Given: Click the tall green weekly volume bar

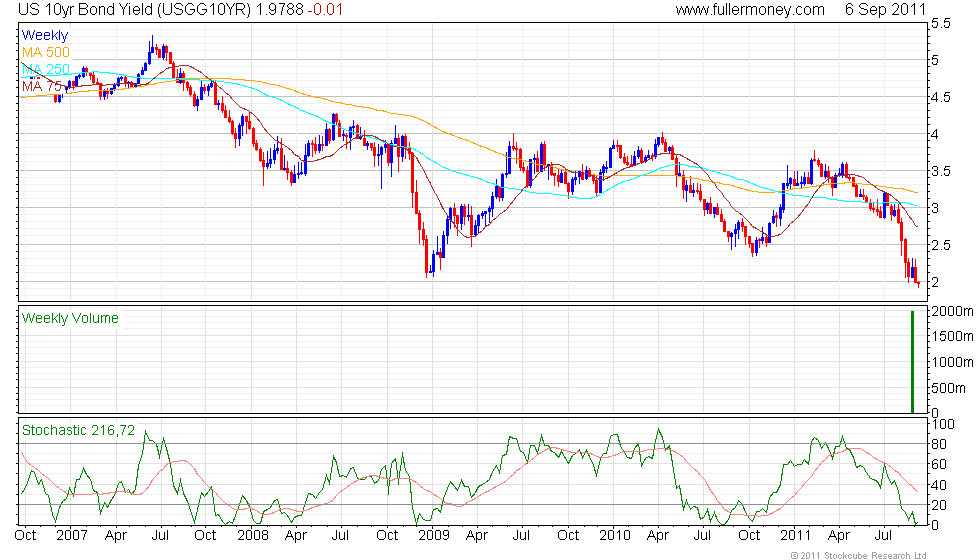Looking at the screenshot, I should coord(912,361).
